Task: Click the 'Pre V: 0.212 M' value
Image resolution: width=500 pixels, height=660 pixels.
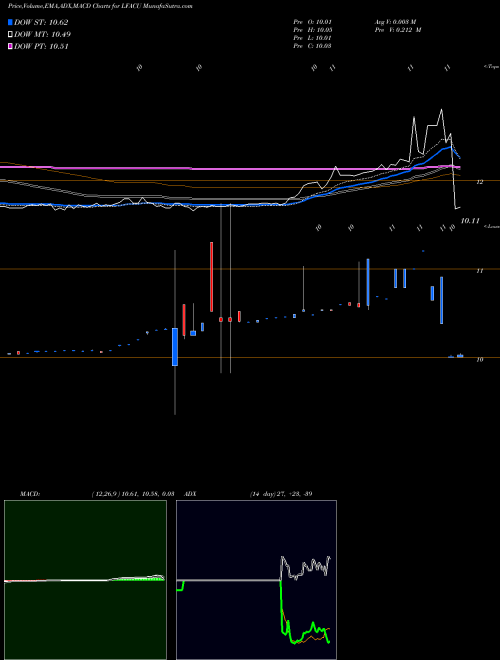Action: [398, 30]
